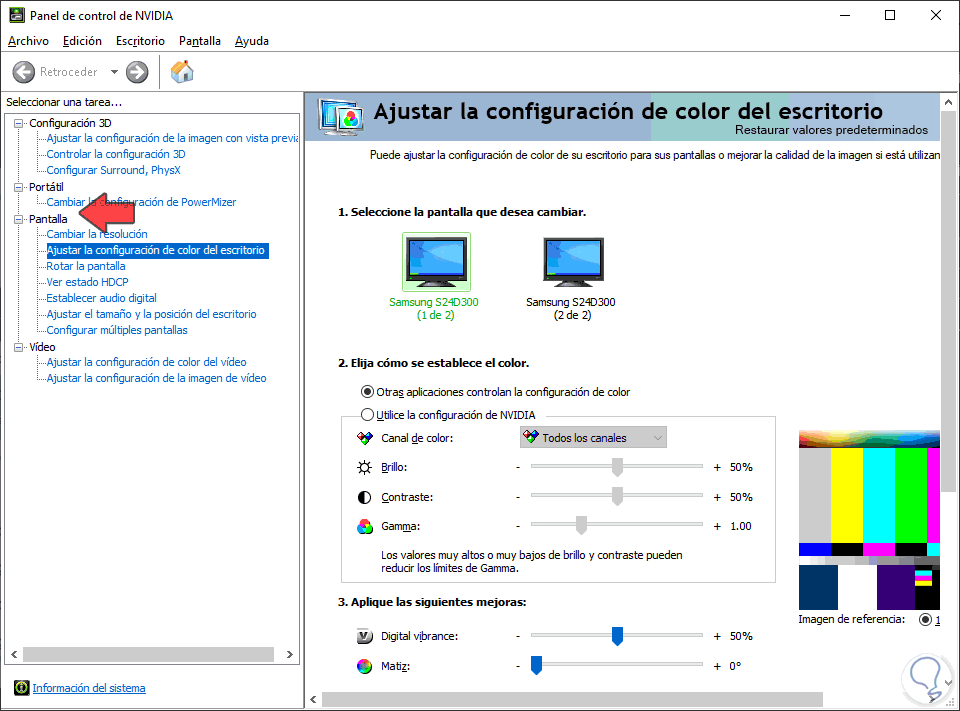Open the Pantalla menu in menu bar
960x711 pixels.
[200, 41]
